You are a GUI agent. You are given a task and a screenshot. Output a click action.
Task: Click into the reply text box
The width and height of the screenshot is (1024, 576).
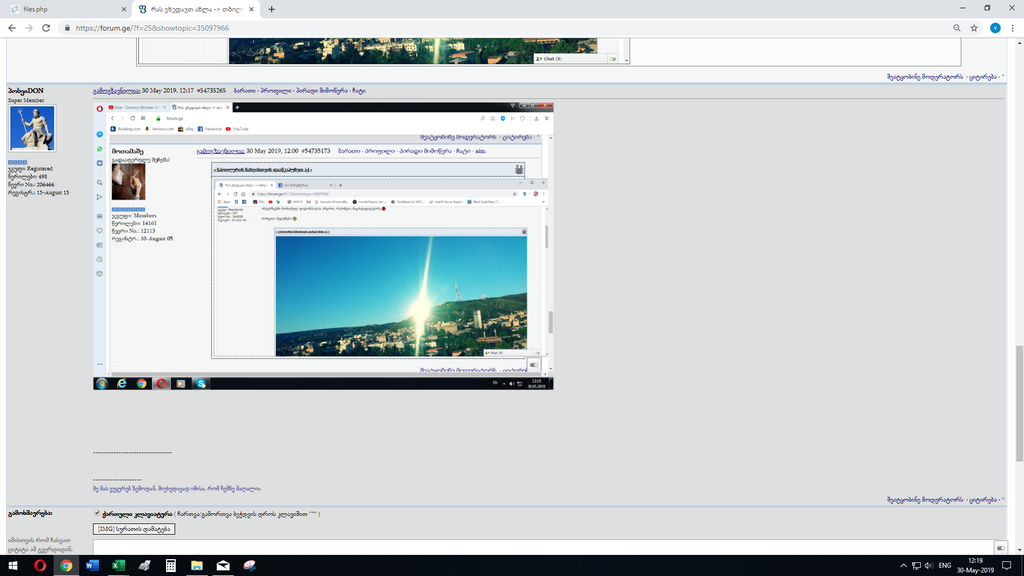[543, 548]
